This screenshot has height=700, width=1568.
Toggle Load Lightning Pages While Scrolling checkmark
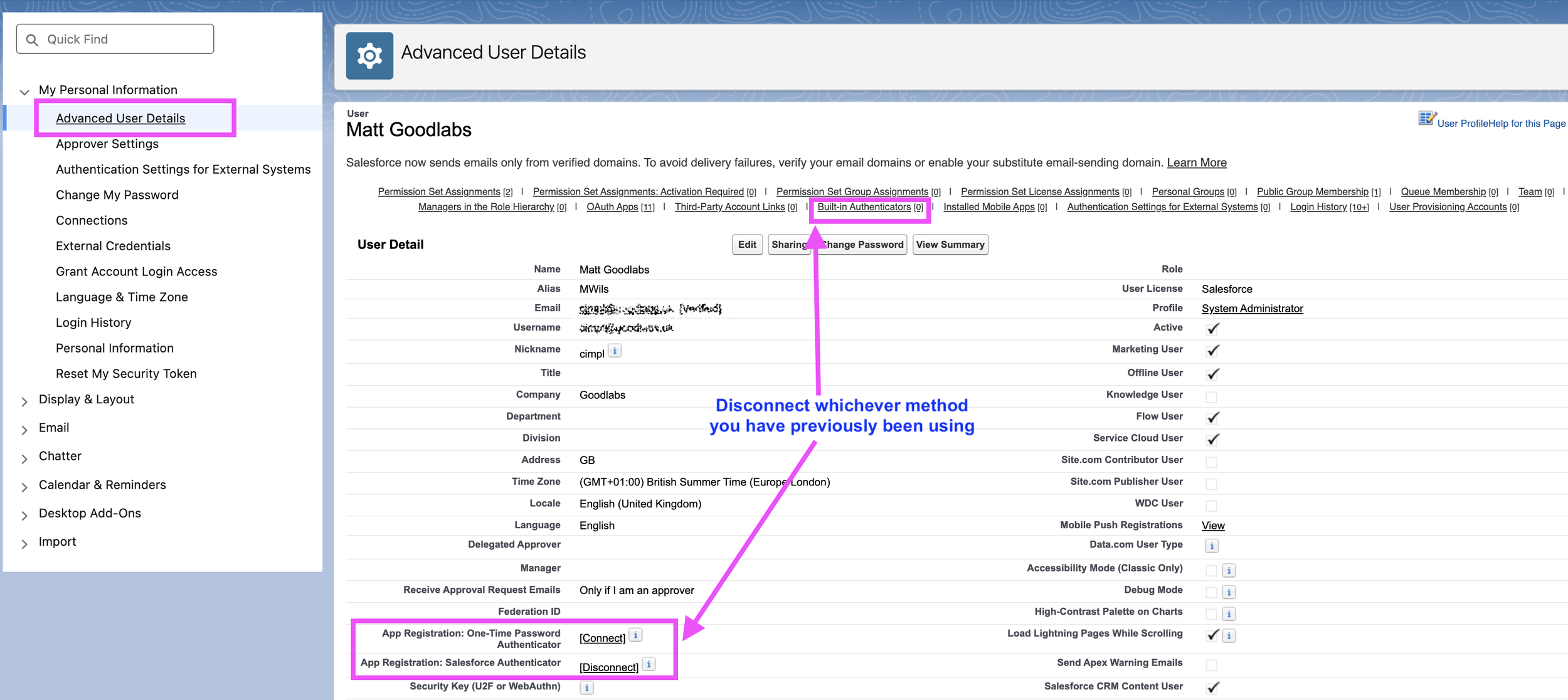(x=1212, y=635)
